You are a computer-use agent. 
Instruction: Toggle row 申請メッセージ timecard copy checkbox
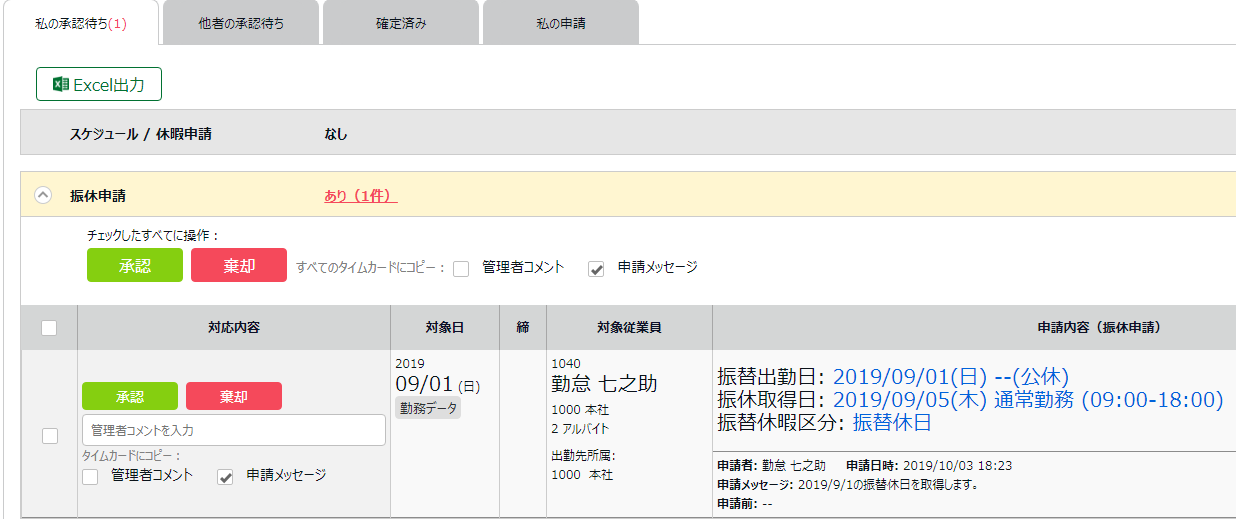pyautogui.click(x=225, y=477)
